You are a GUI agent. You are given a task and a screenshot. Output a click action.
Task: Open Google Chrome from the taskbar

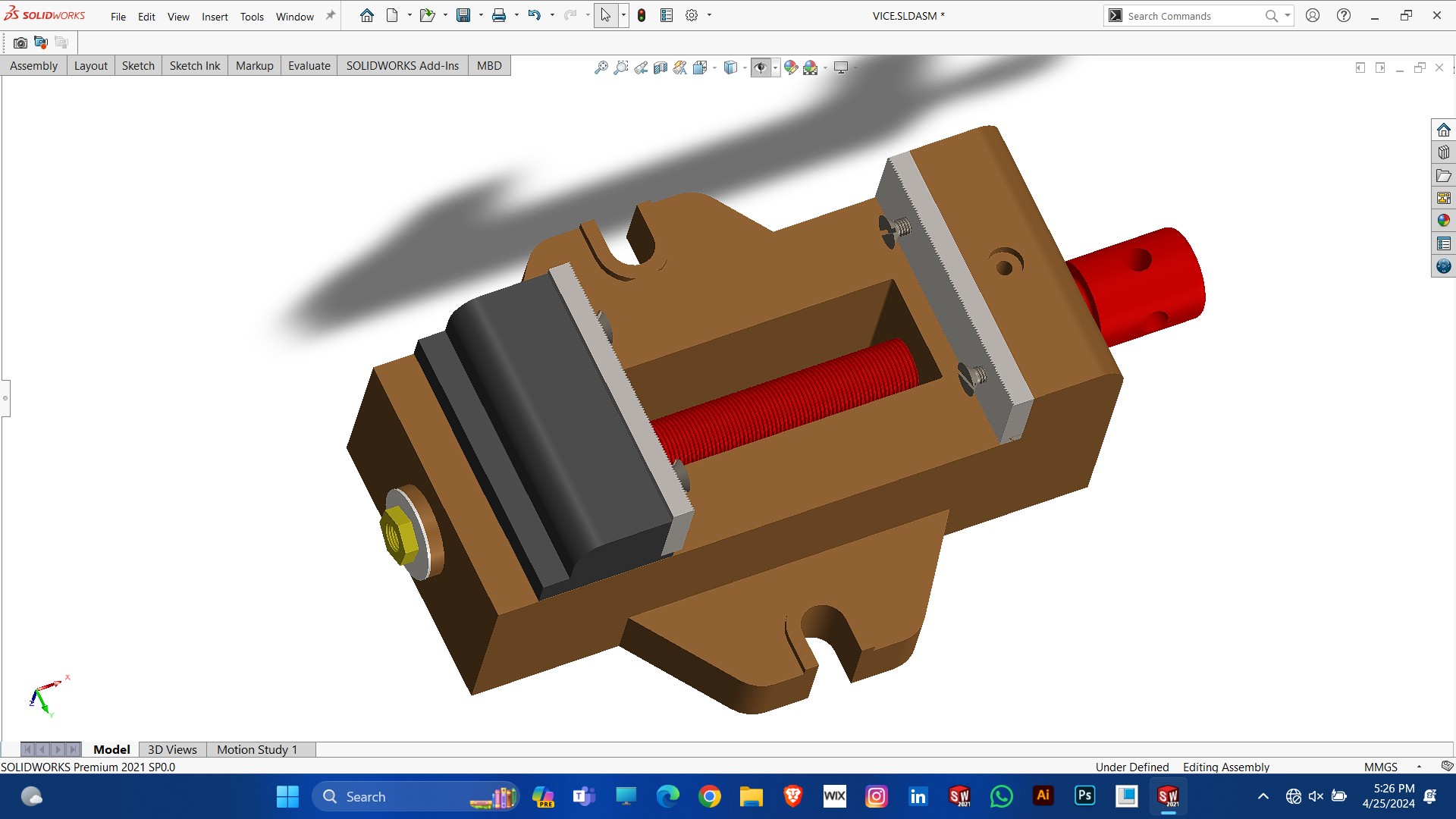coord(710,796)
